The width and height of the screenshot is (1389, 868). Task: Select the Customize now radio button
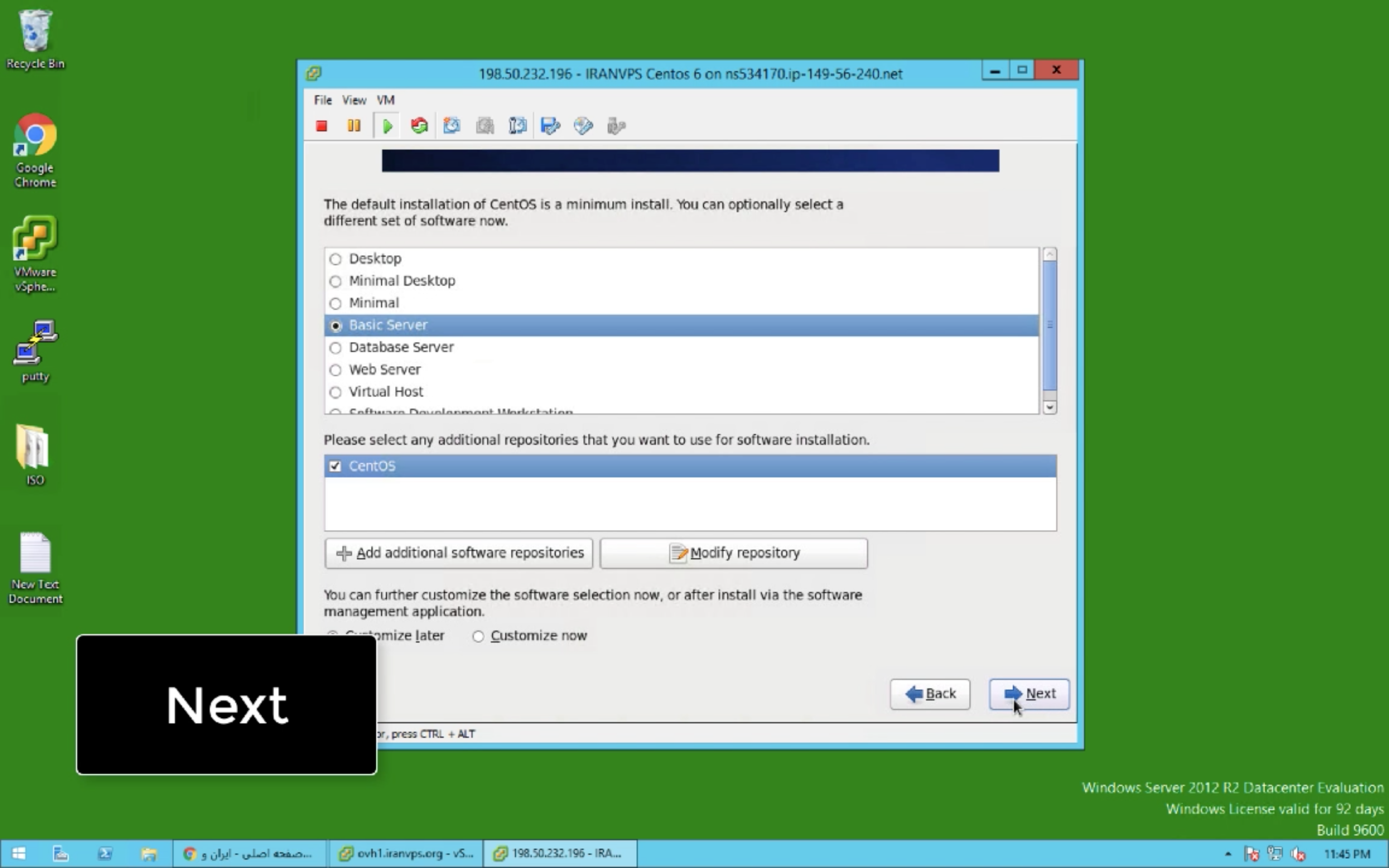(x=478, y=636)
